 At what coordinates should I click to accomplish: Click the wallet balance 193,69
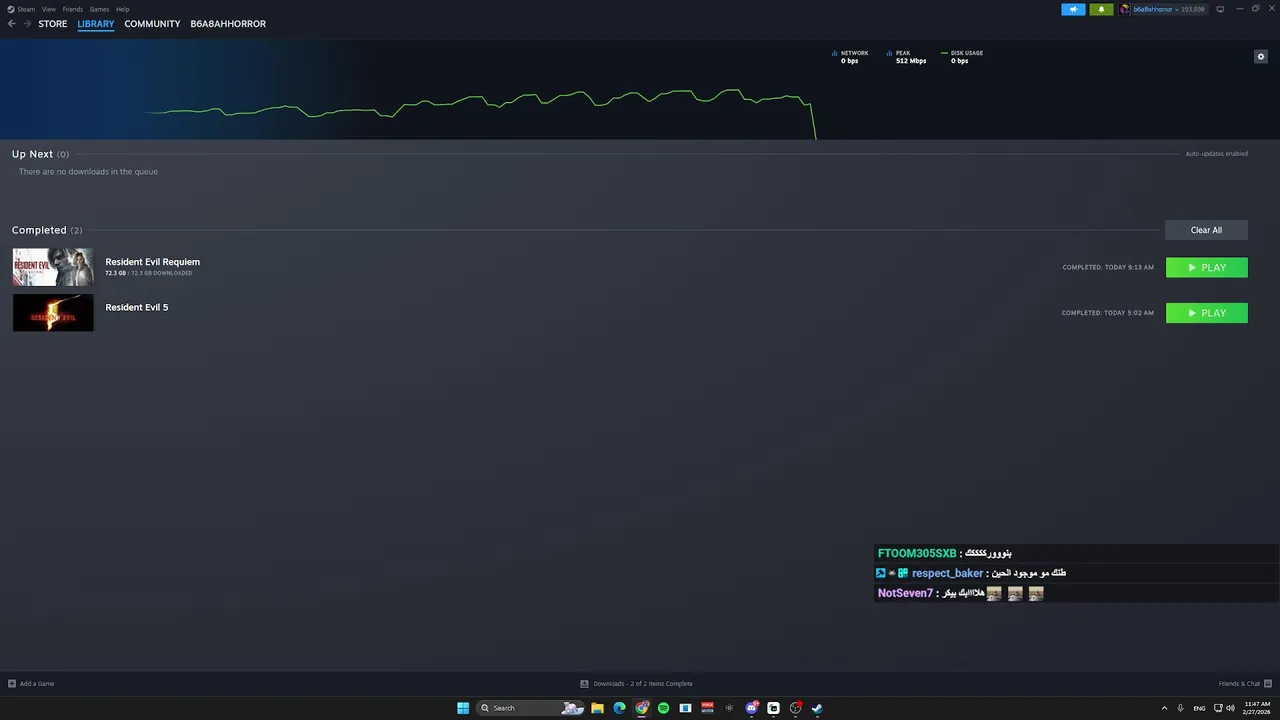[1193, 9]
